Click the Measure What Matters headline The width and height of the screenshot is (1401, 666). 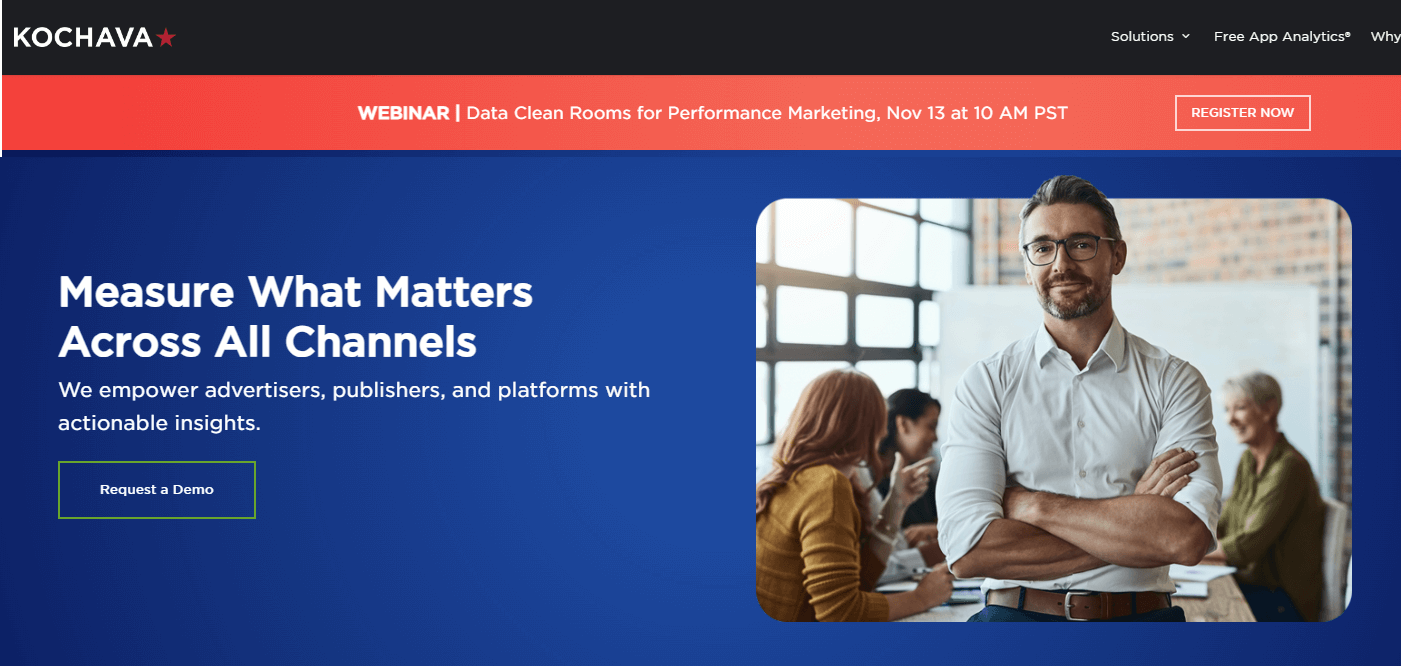click(x=295, y=317)
